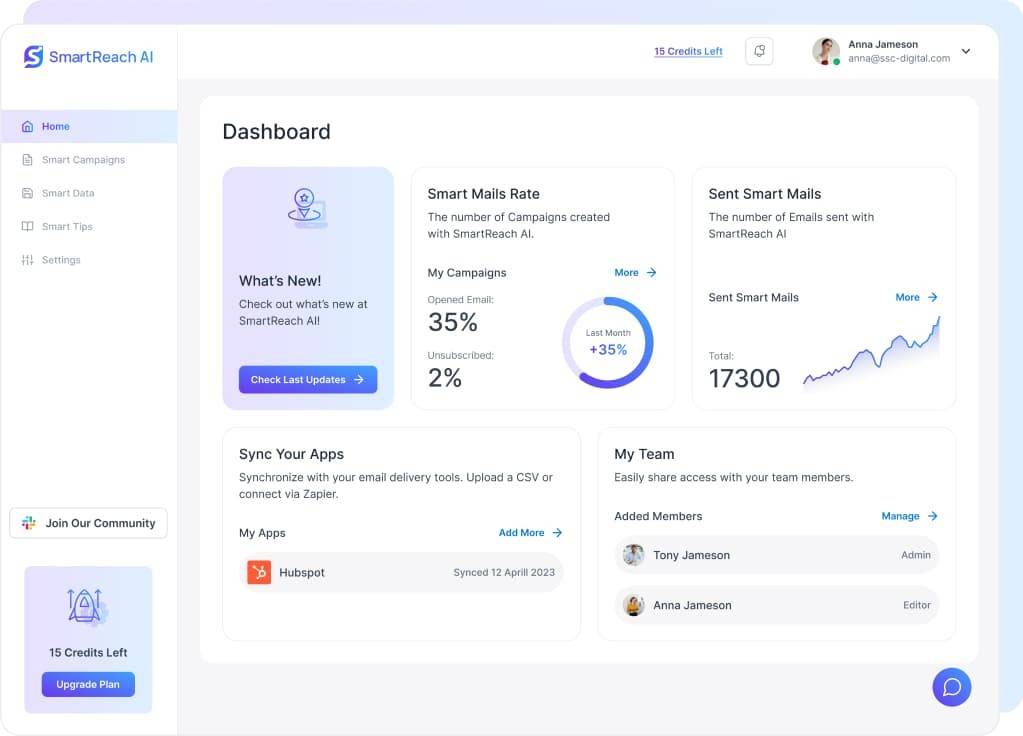Go to Home in sidebar
This screenshot has width=1023, height=736.
(56, 127)
